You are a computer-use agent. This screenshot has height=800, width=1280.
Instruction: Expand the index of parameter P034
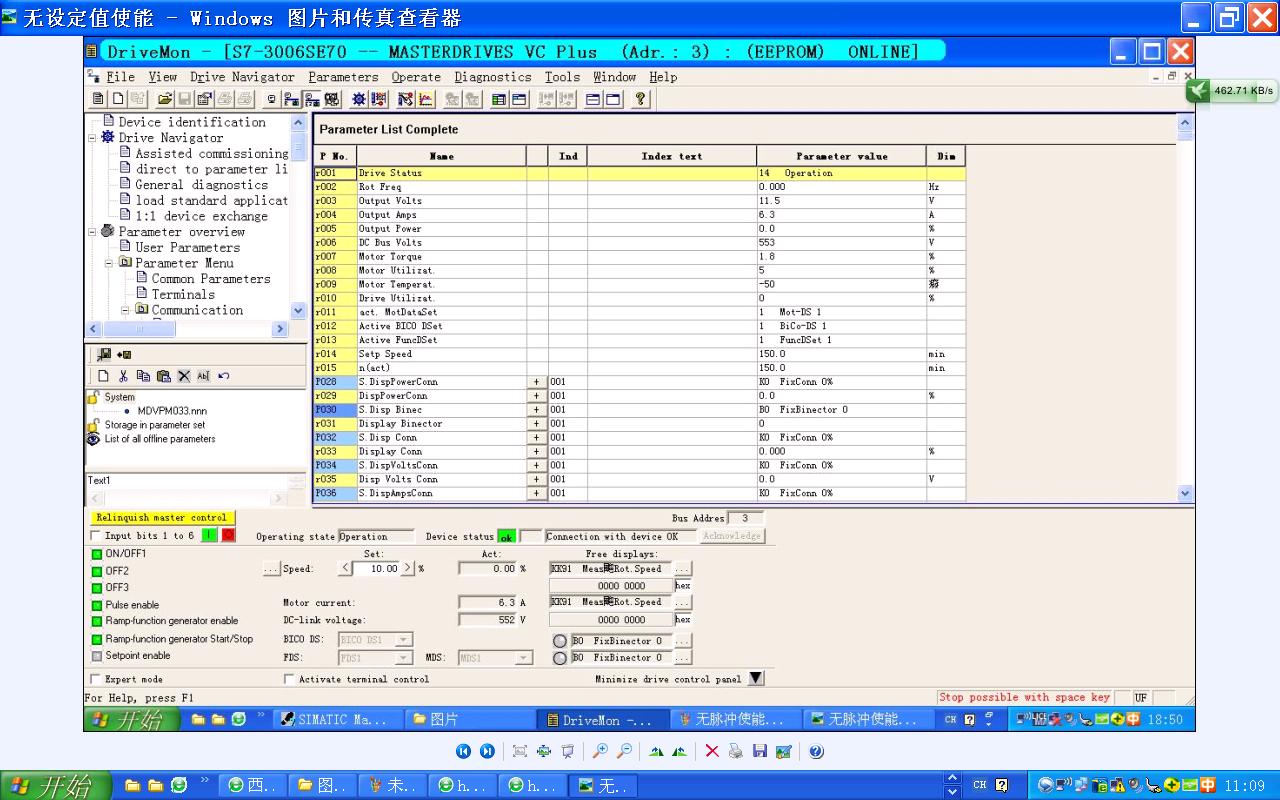[x=537, y=466]
